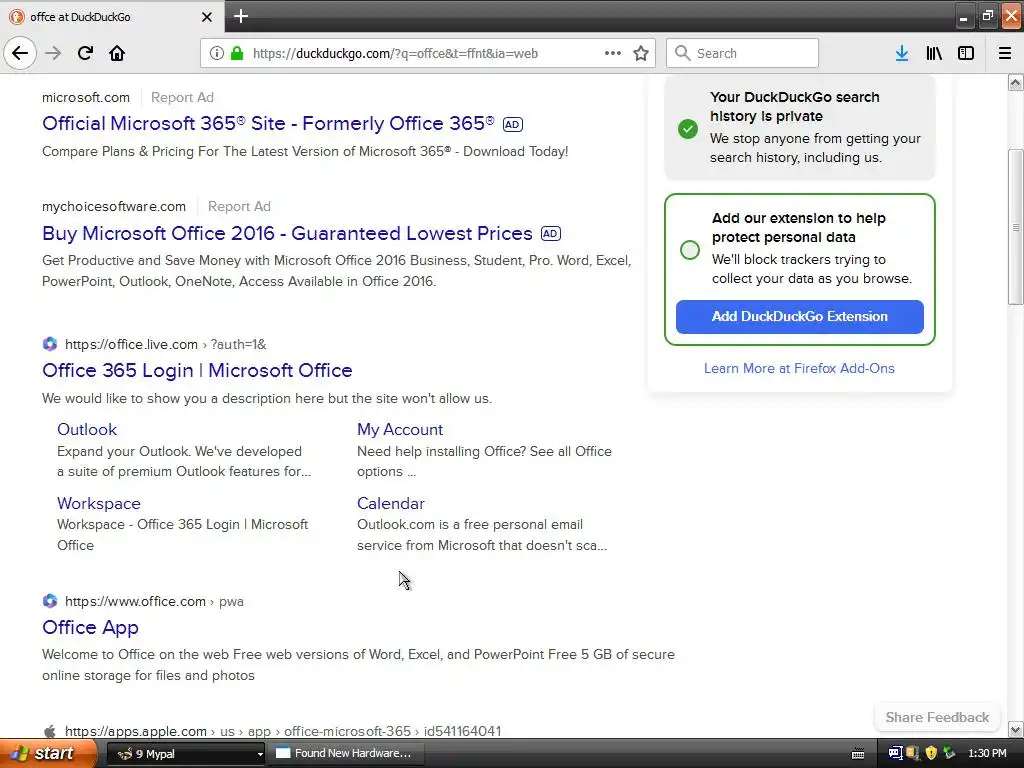Open the https://www.office.com result URL
The height and width of the screenshot is (768, 1024).
tap(154, 601)
